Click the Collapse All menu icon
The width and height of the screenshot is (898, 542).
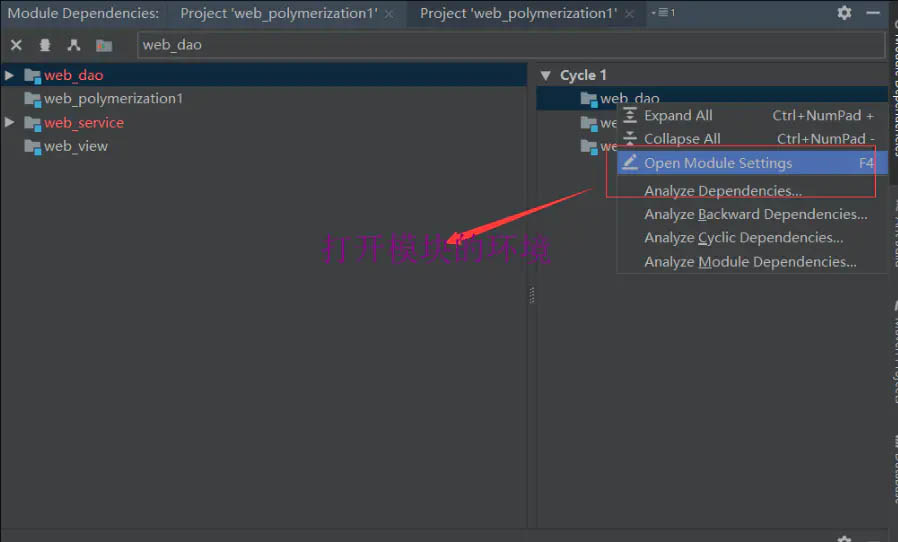pos(630,138)
